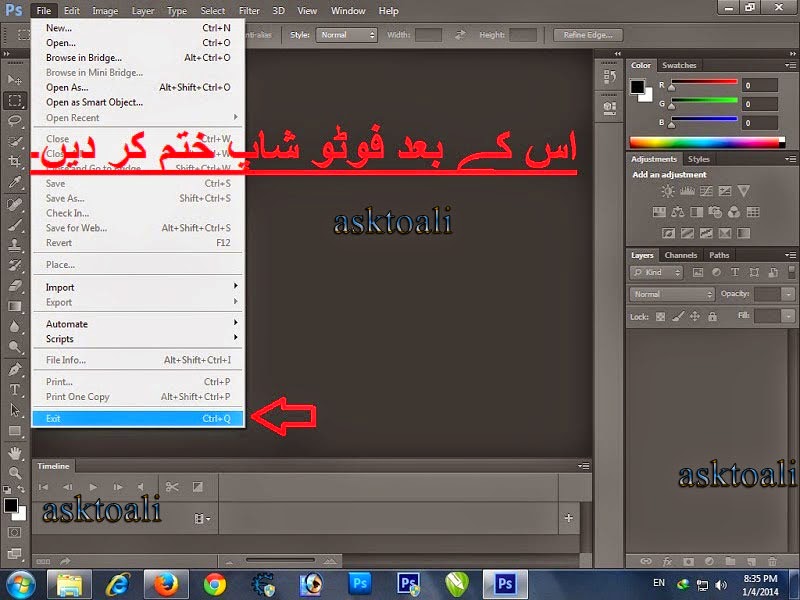800x600 pixels.
Task: Select the Crop tool
Action: 15,162
